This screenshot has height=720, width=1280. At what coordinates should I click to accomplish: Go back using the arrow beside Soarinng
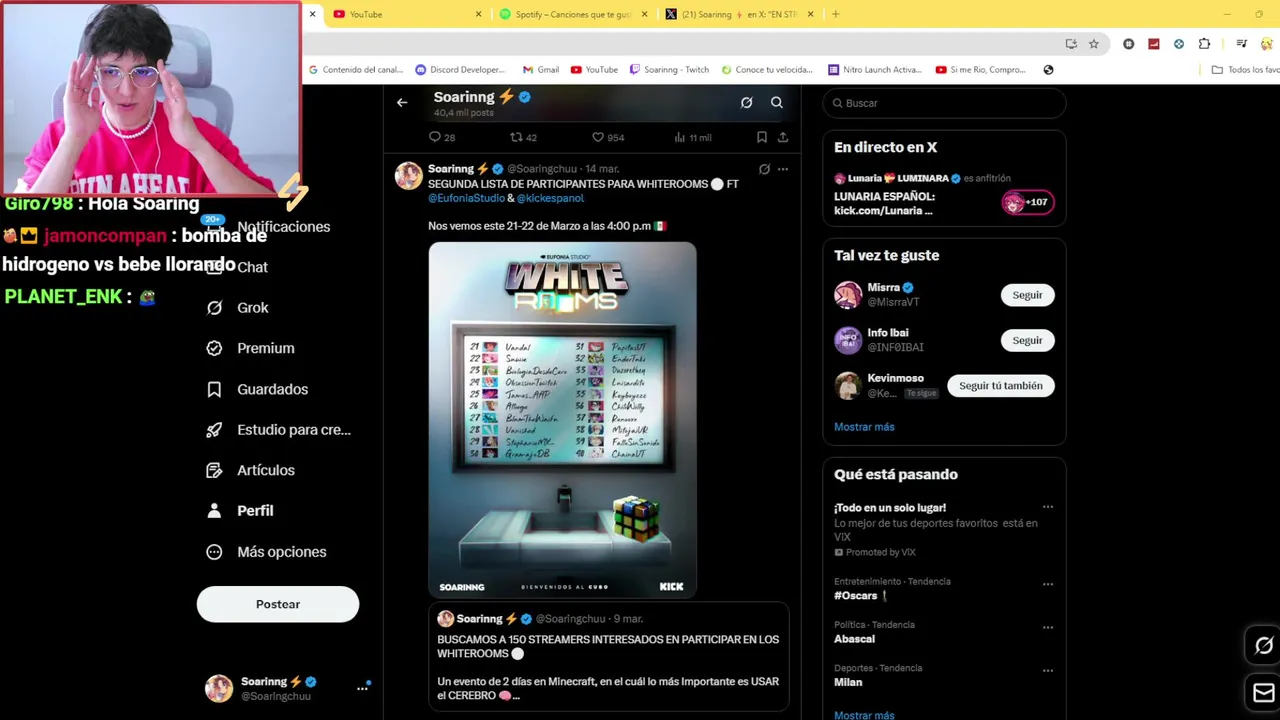point(402,103)
